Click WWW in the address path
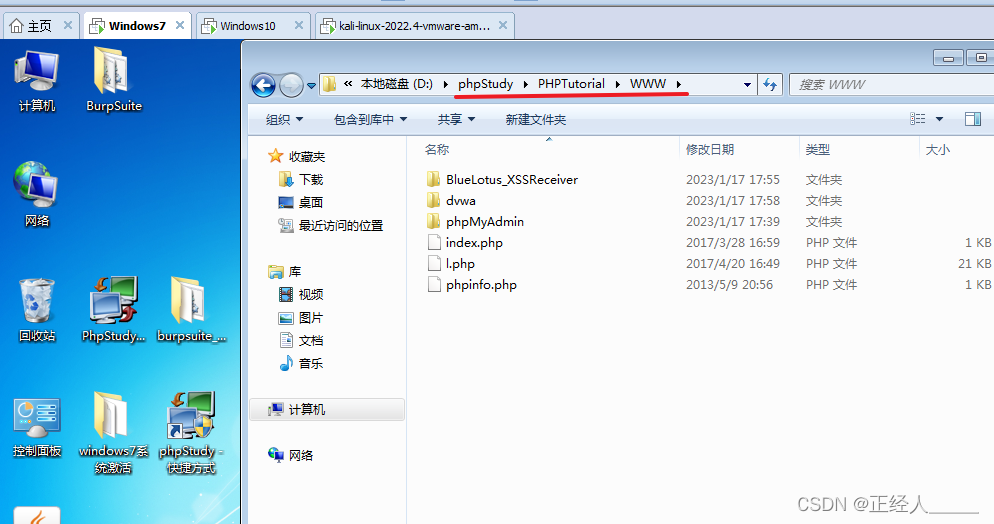This screenshot has height=524, width=994. point(648,84)
